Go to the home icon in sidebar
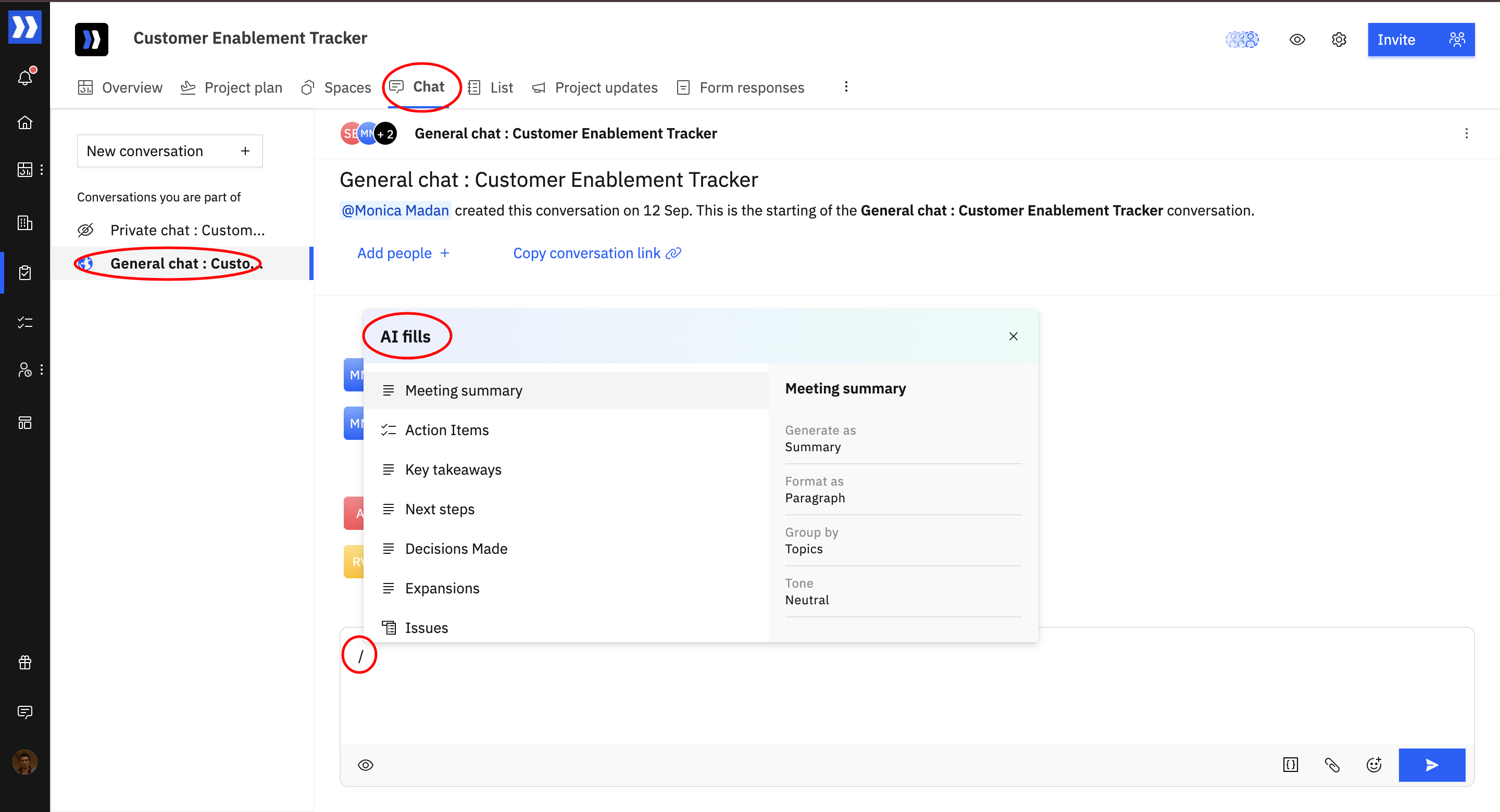This screenshot has height=812, width=1500. (25, 123)
